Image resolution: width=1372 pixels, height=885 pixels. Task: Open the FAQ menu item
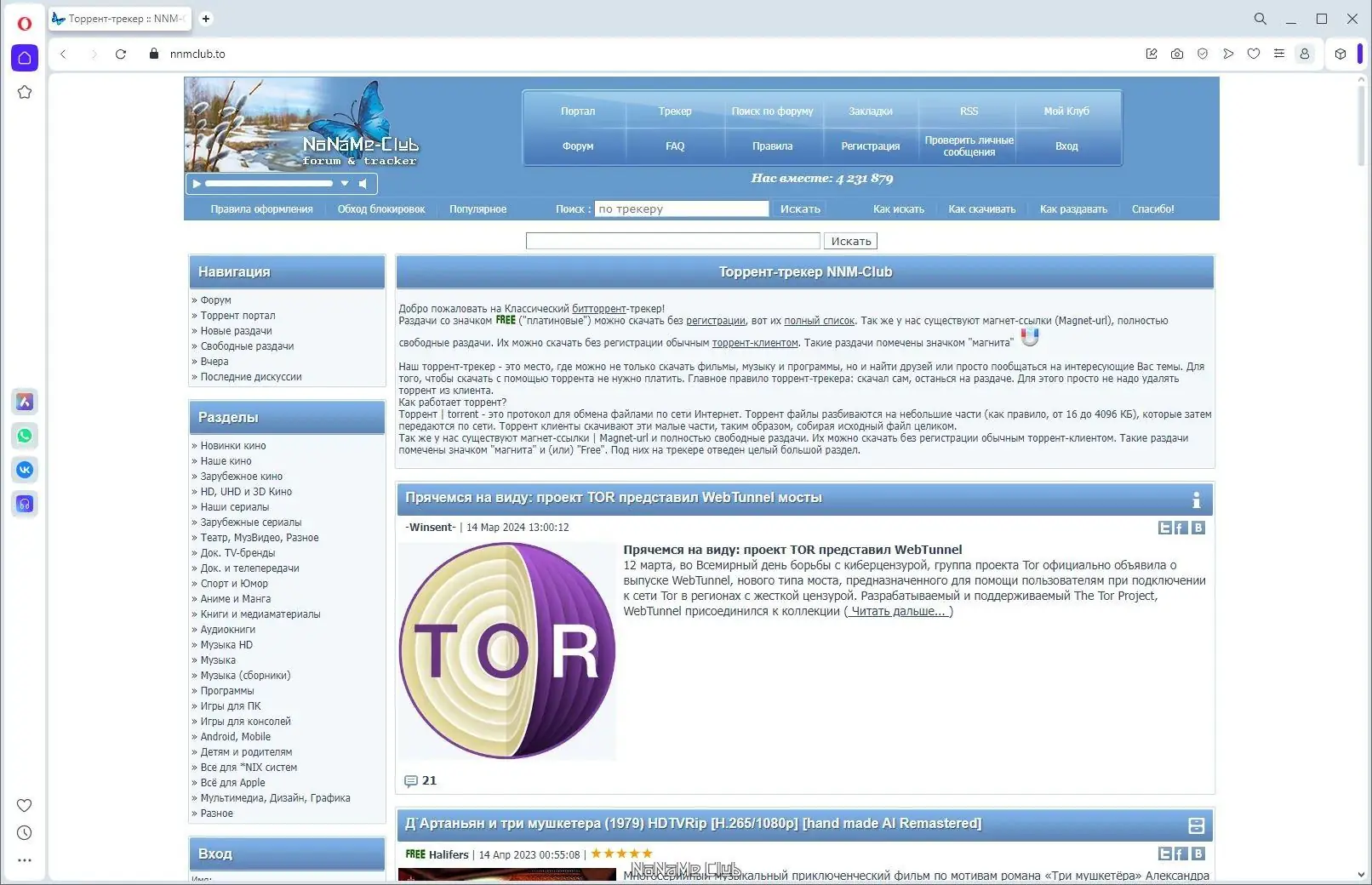(675, 146)
